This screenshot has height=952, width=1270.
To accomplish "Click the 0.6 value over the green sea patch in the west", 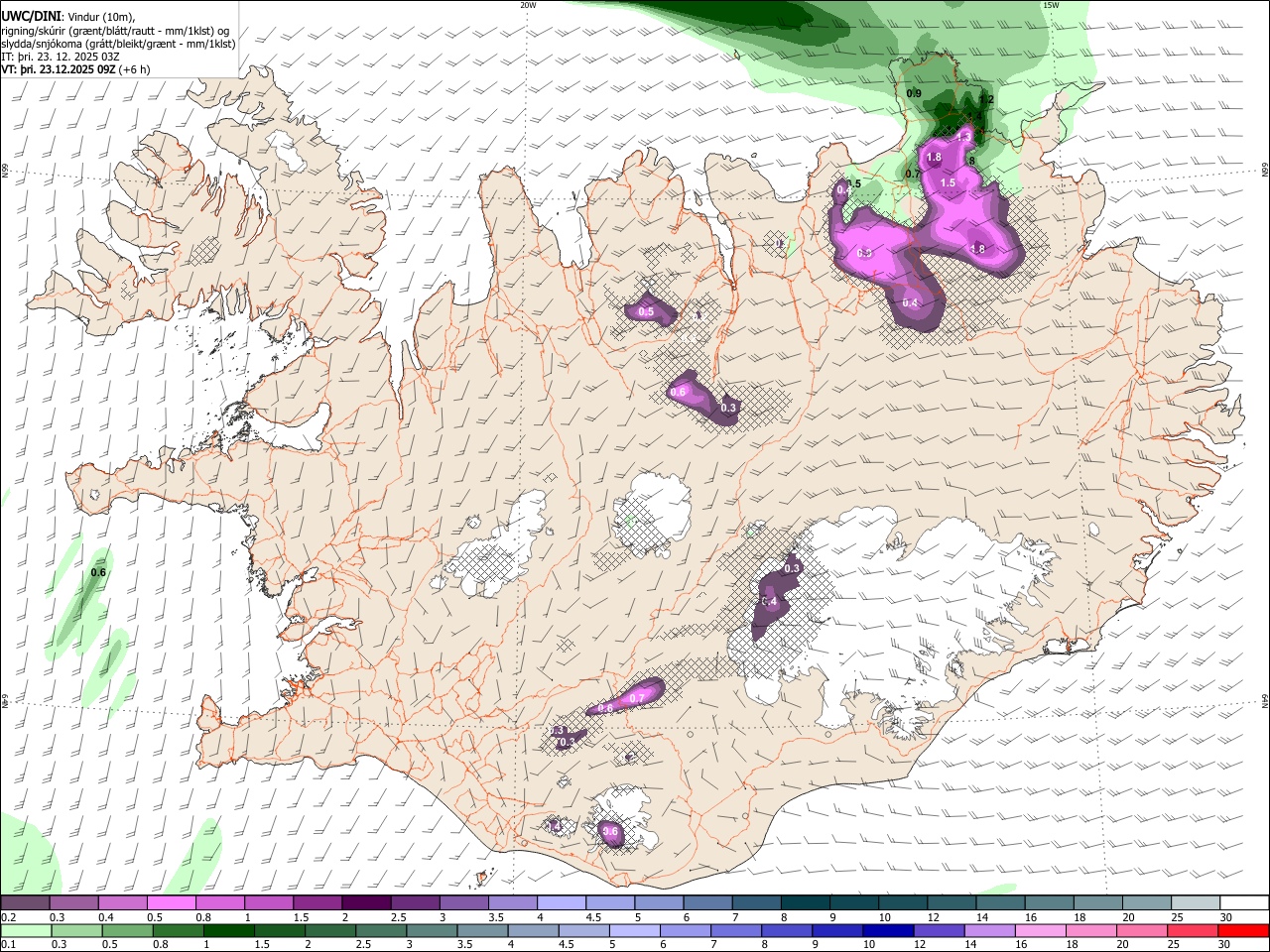I will click(x=98, y=572).
